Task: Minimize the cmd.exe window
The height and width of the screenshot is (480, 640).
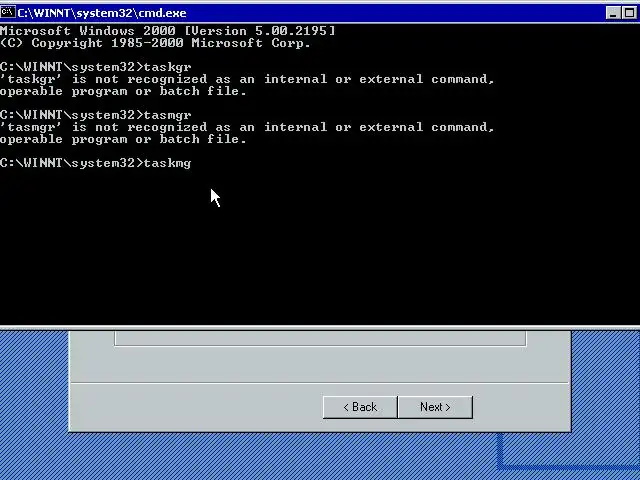Action: [613, 13]
